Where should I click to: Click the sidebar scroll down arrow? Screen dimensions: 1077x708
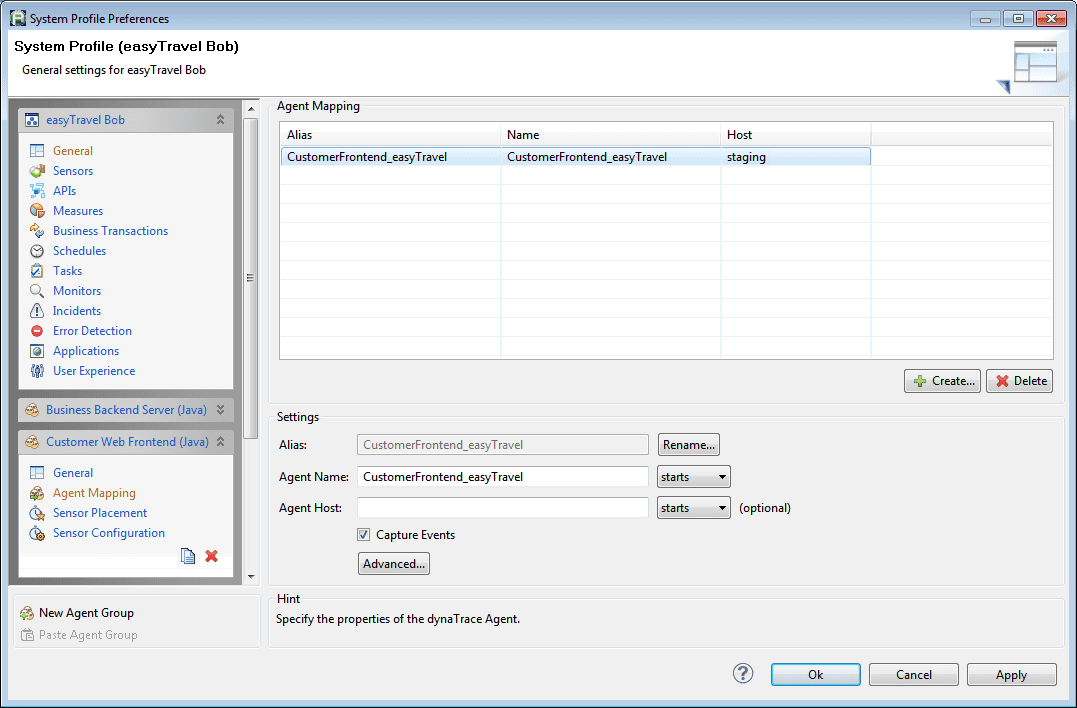(251, 577)
